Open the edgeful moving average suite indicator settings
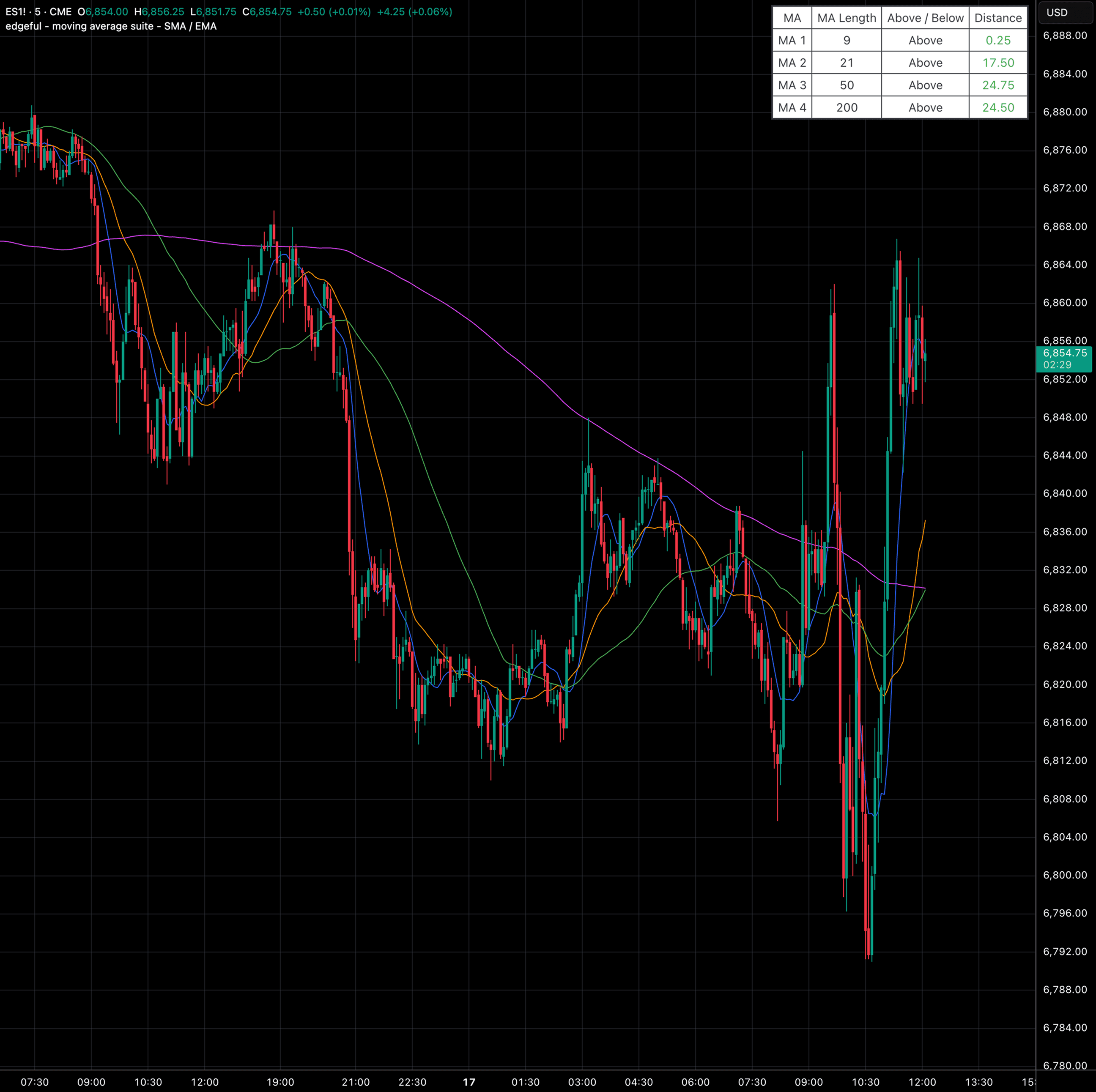The image size is (1096, 1092). coord(108,26)
